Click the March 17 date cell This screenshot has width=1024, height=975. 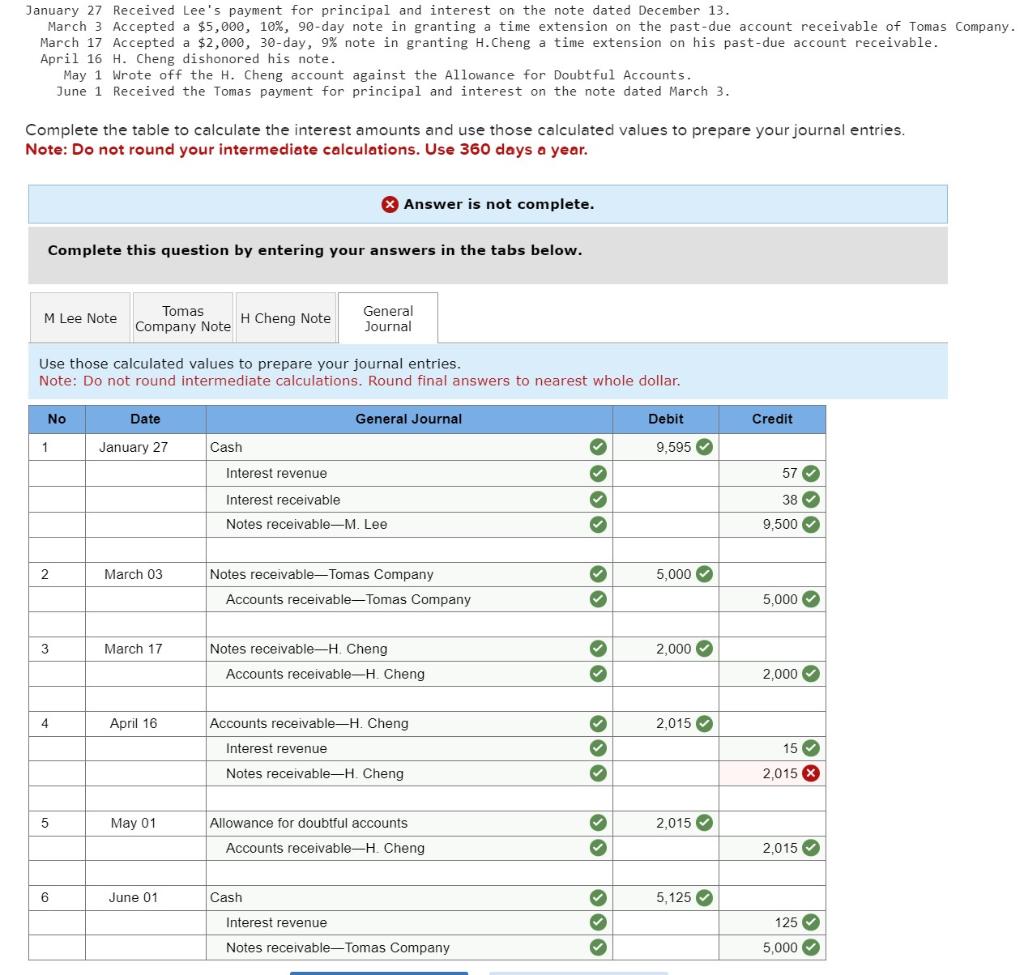click(x=146, y=648)
